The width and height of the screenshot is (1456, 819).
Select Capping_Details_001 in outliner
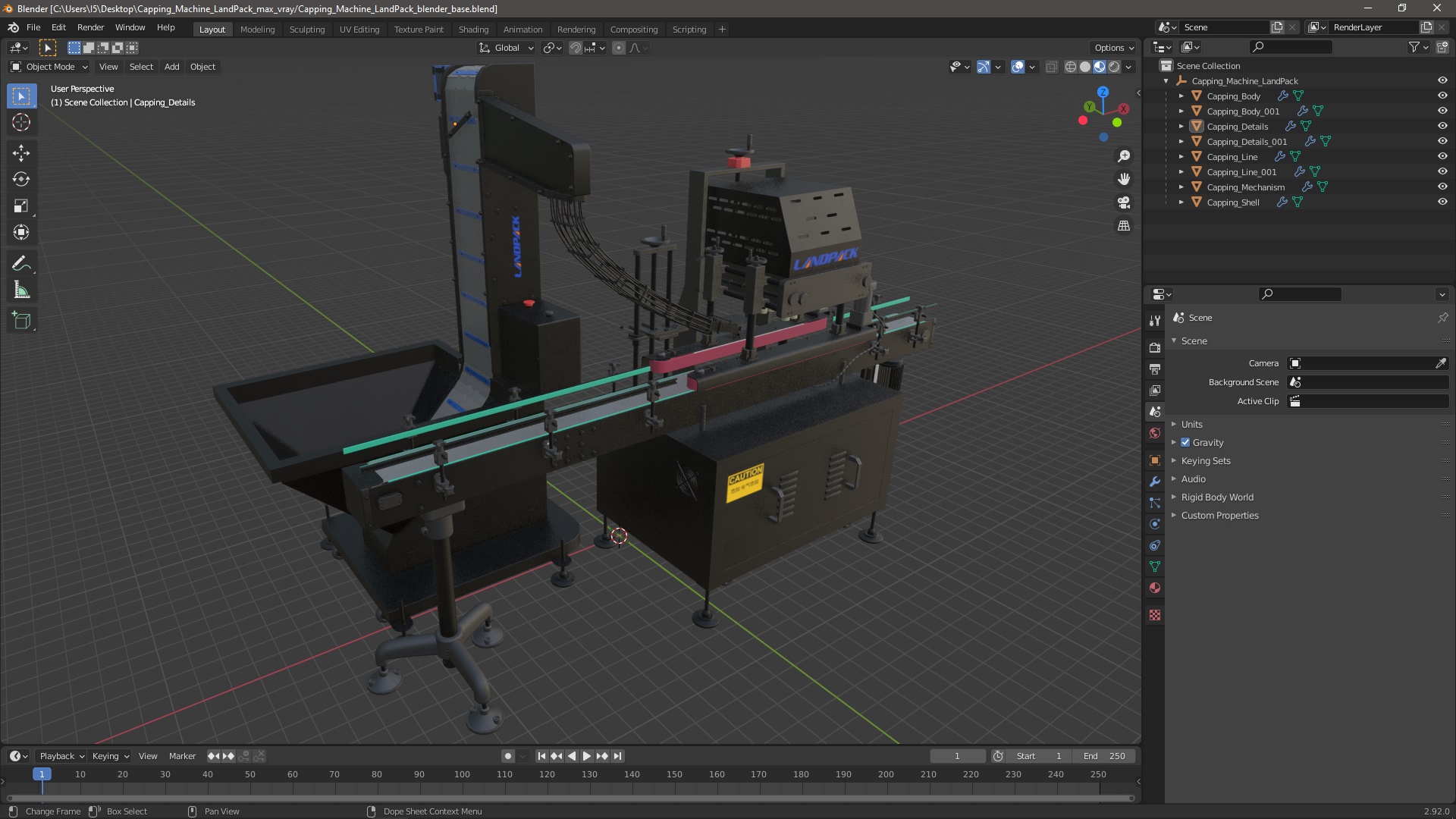click(x=1247, y=141)
